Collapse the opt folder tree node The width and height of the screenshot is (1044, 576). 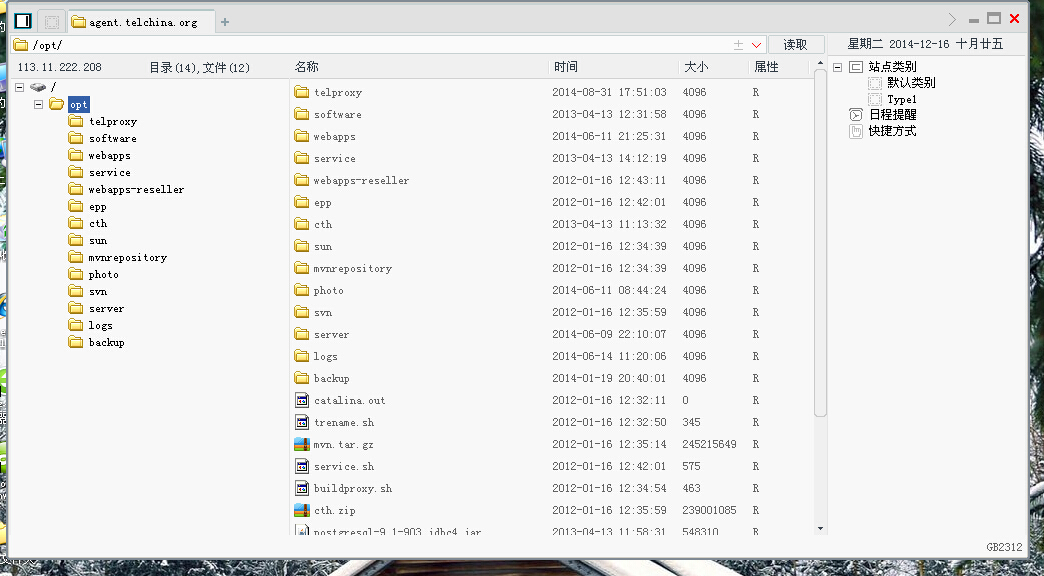39,105
